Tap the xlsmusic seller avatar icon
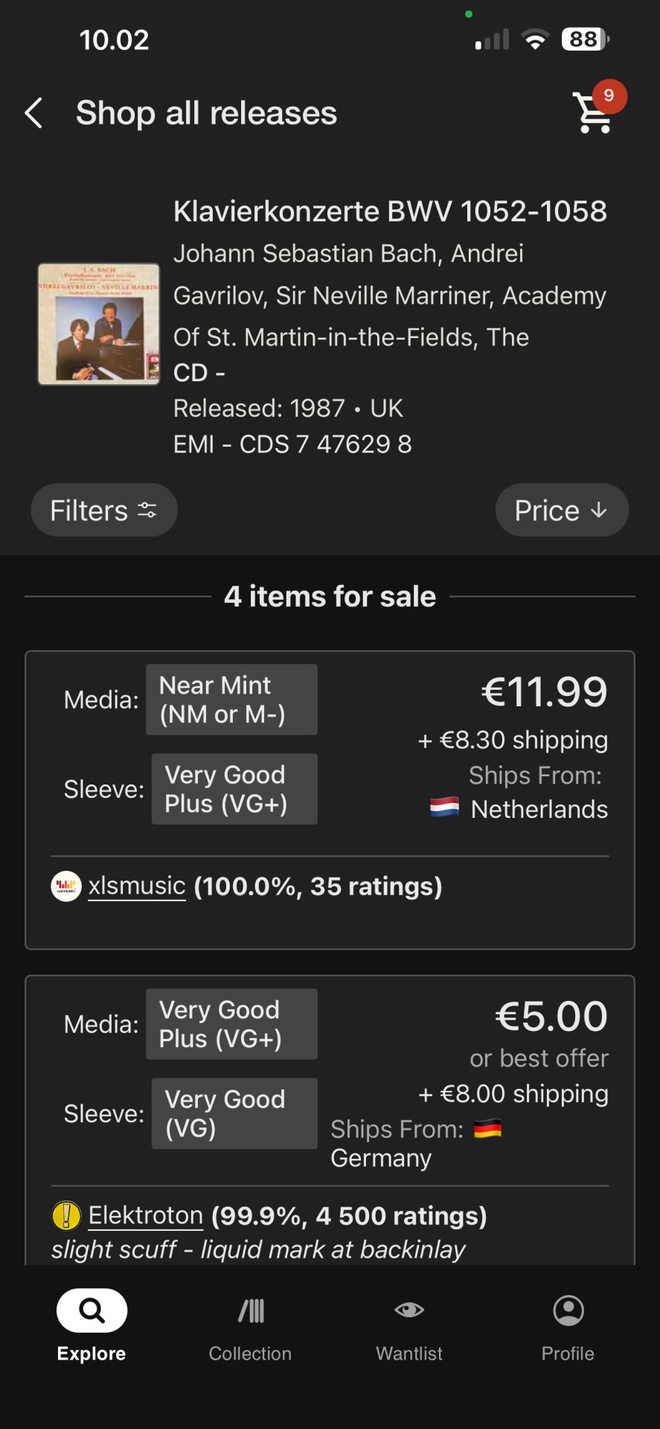Viewport: 660px width, 1429px height. pyautogui.click(x=66, y=886)
